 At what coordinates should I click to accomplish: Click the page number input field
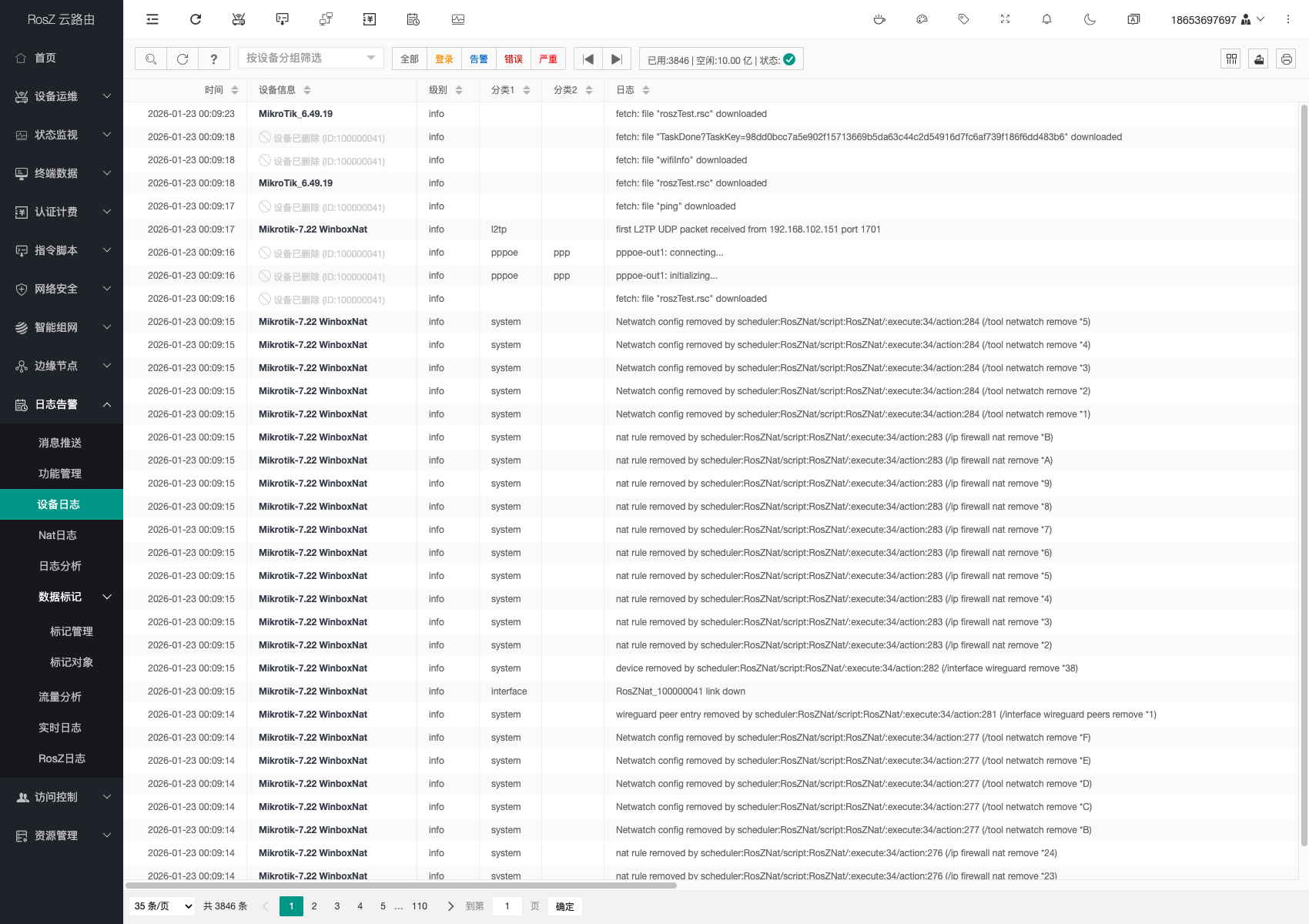pos(507,906)
